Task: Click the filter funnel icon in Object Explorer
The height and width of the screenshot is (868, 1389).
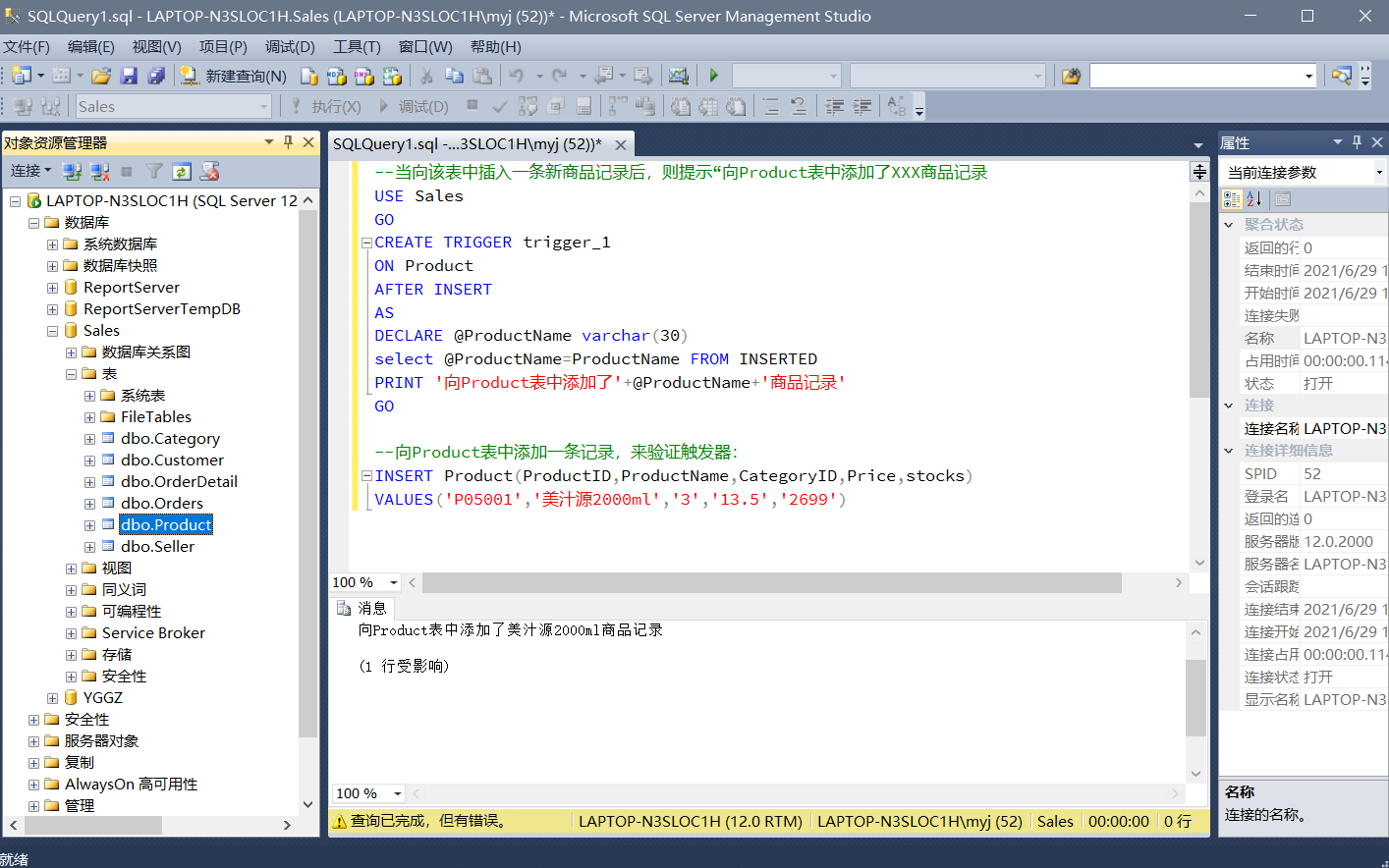Action: pos(154,172)
